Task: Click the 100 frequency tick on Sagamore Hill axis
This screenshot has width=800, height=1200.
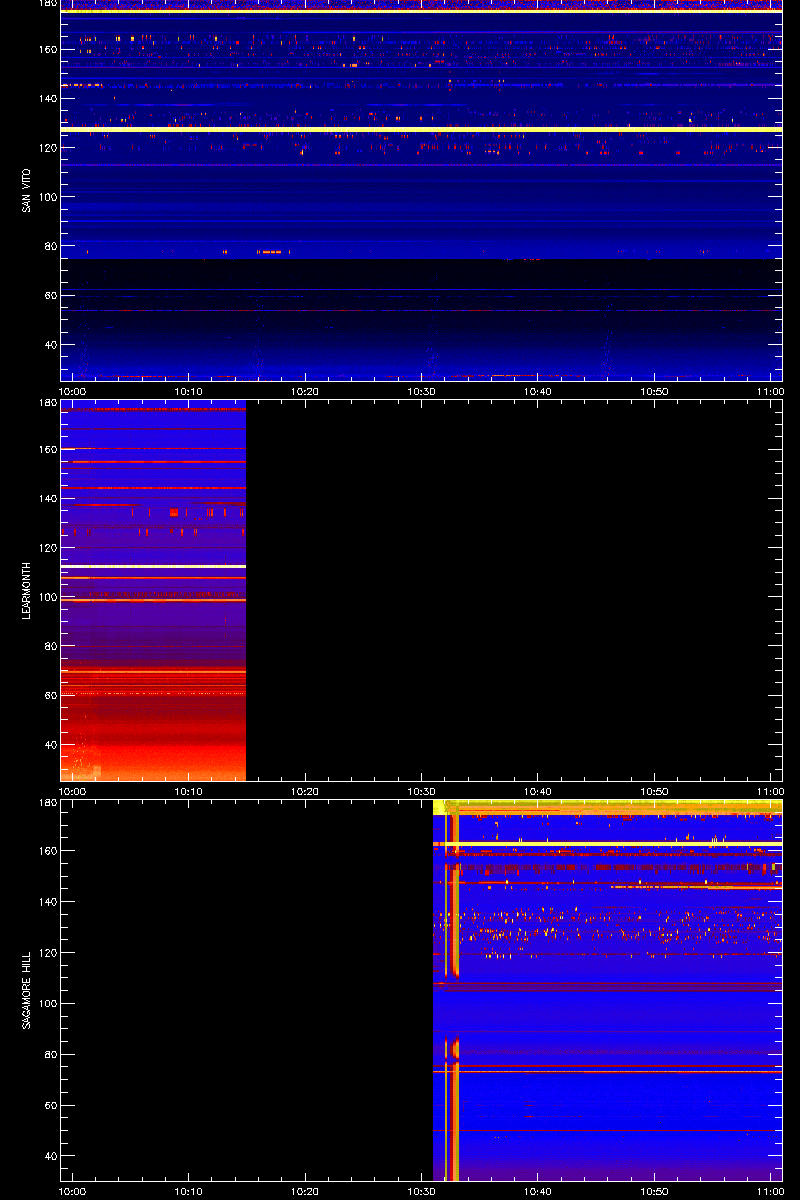Action: tap(47, 1003)
